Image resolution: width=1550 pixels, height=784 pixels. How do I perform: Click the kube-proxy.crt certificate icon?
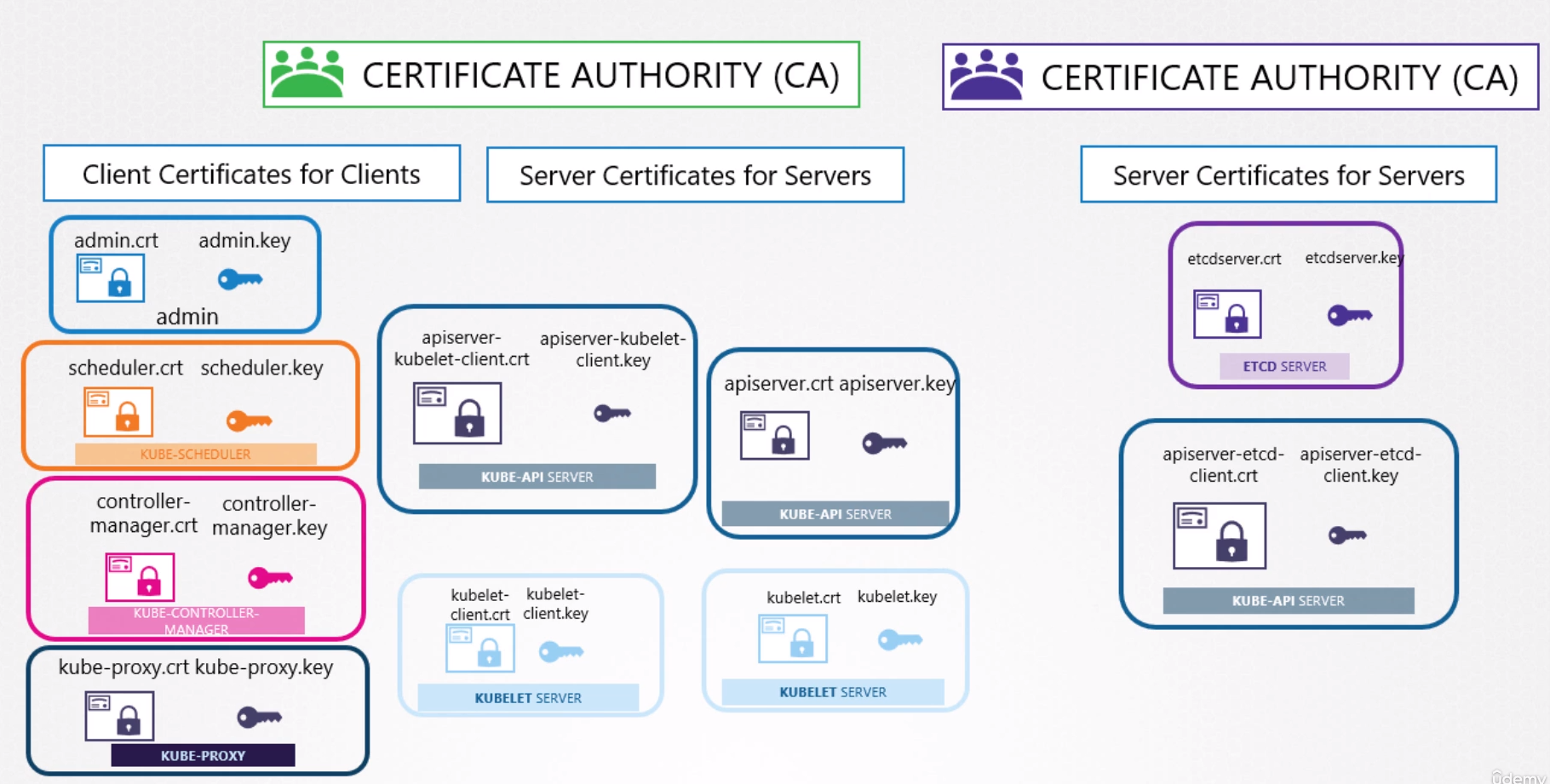pos(119,716)
